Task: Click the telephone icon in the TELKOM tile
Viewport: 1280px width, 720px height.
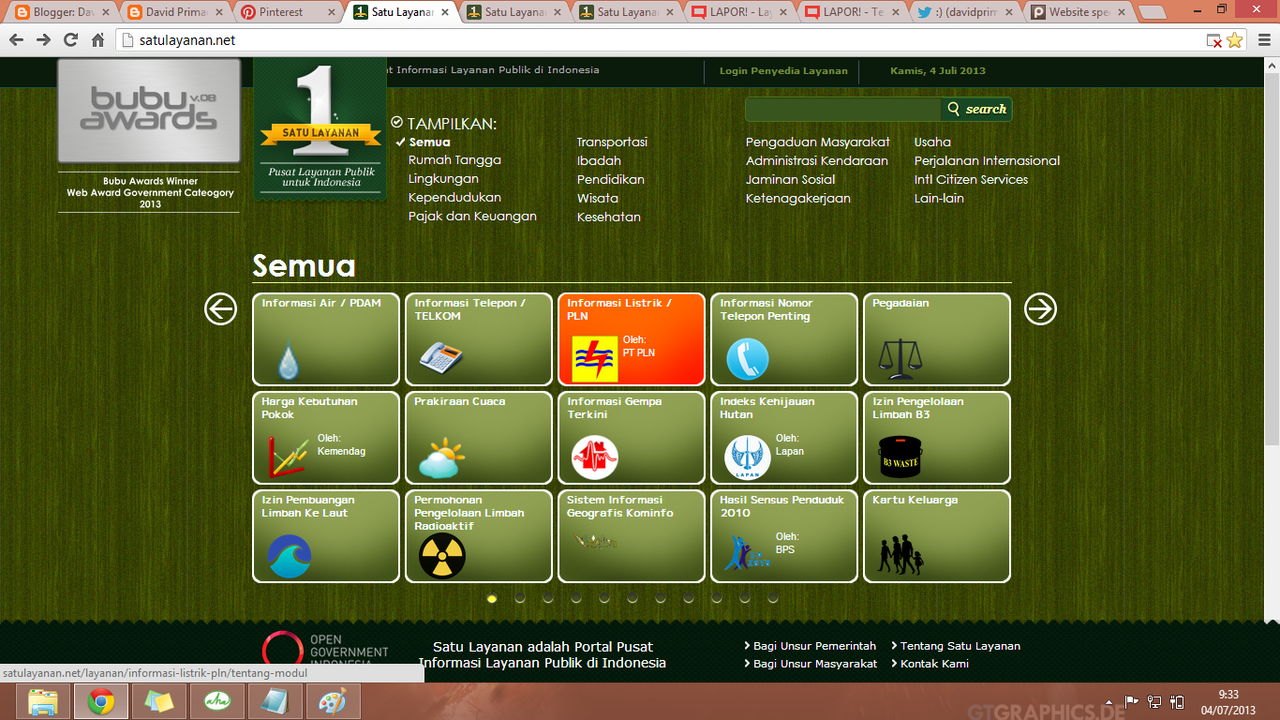Action: 440,356
